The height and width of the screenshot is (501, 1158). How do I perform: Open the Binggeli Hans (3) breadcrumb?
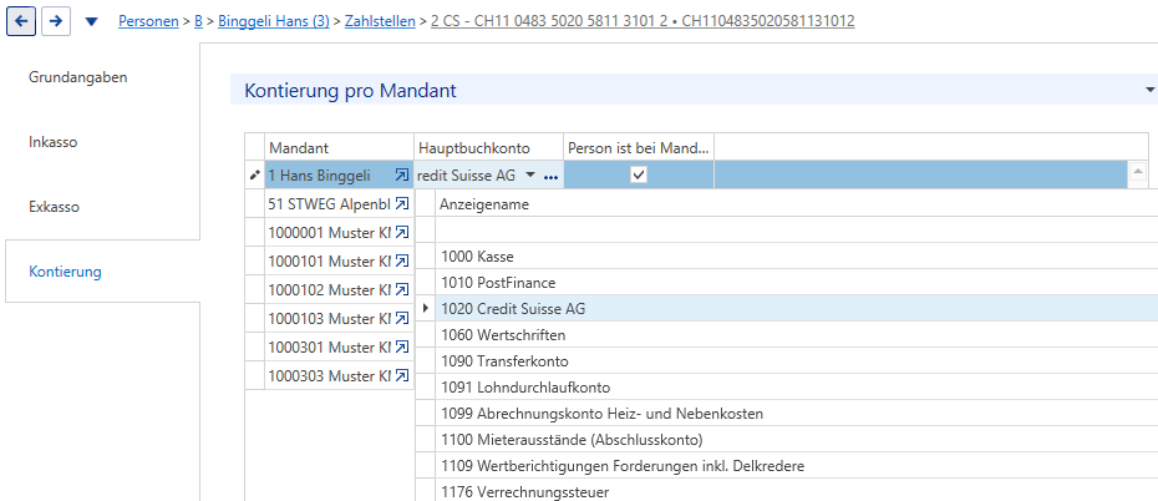[x=273, y=21]
